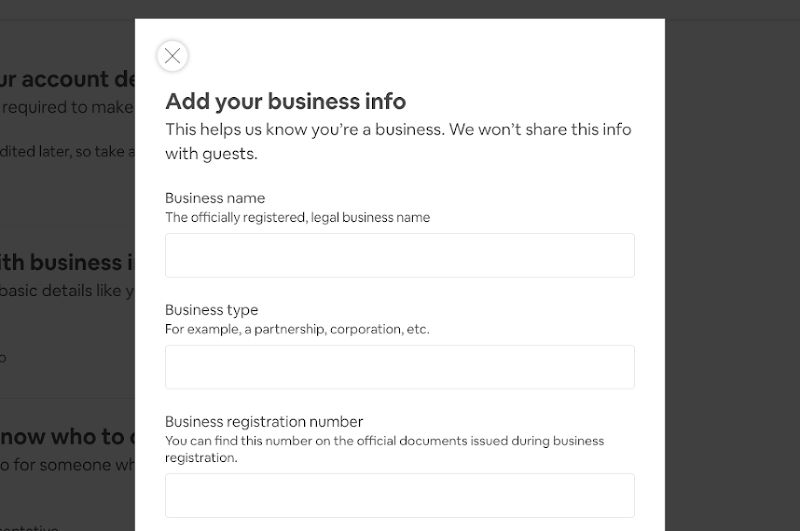
Task: Click the "partnership, corporation, etc." helper text
Action: tap(341, 329)
